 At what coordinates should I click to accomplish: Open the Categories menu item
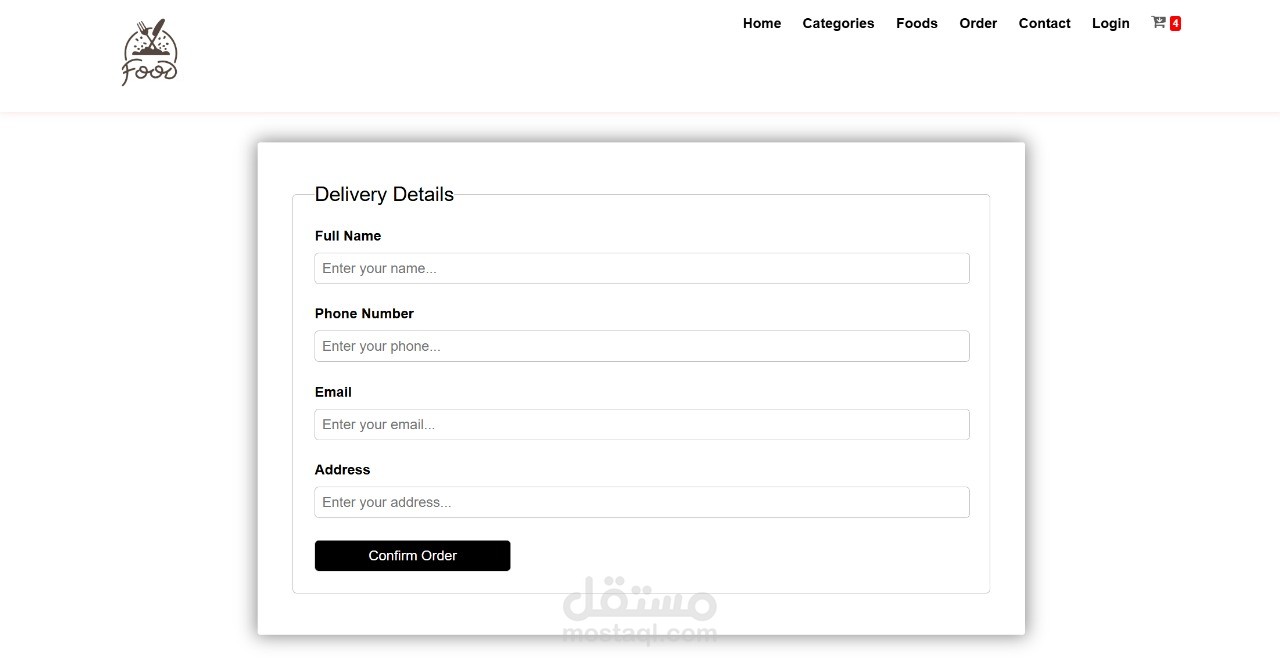pyautogui.click(x=838, y=23)
